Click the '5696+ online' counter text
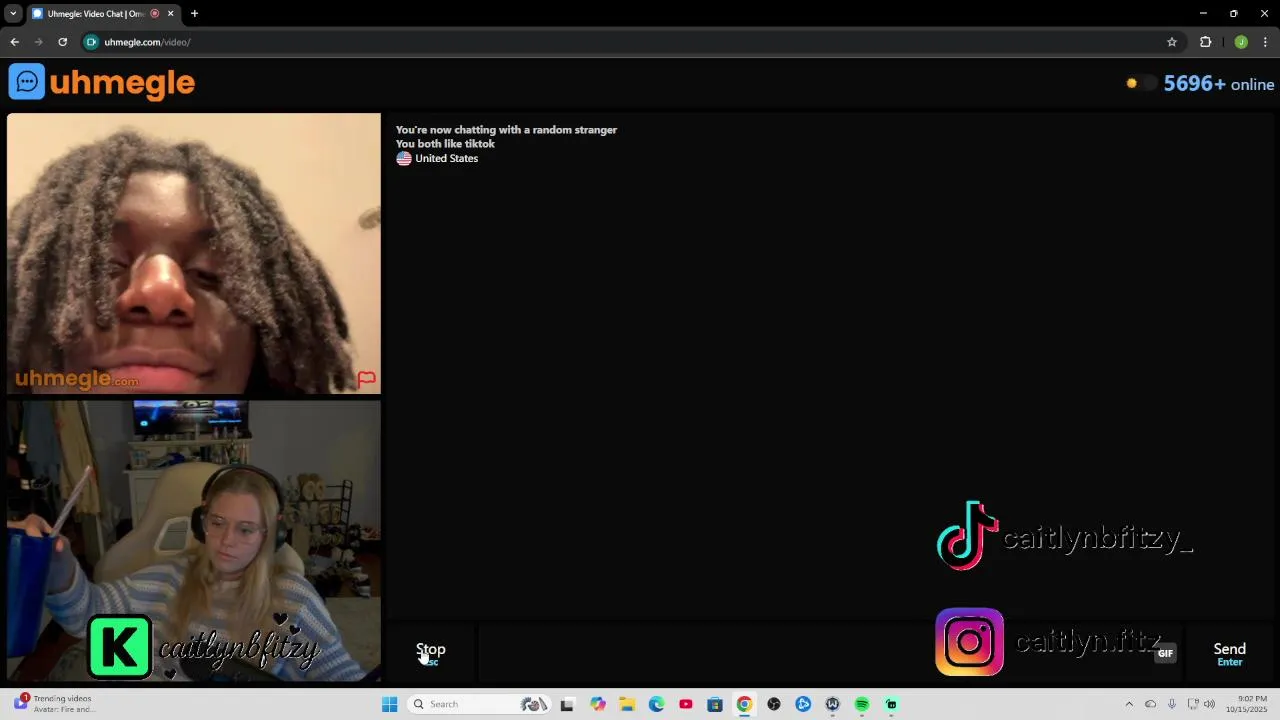Viewport: 1280px width, 720px height. tap(1218, 84)
